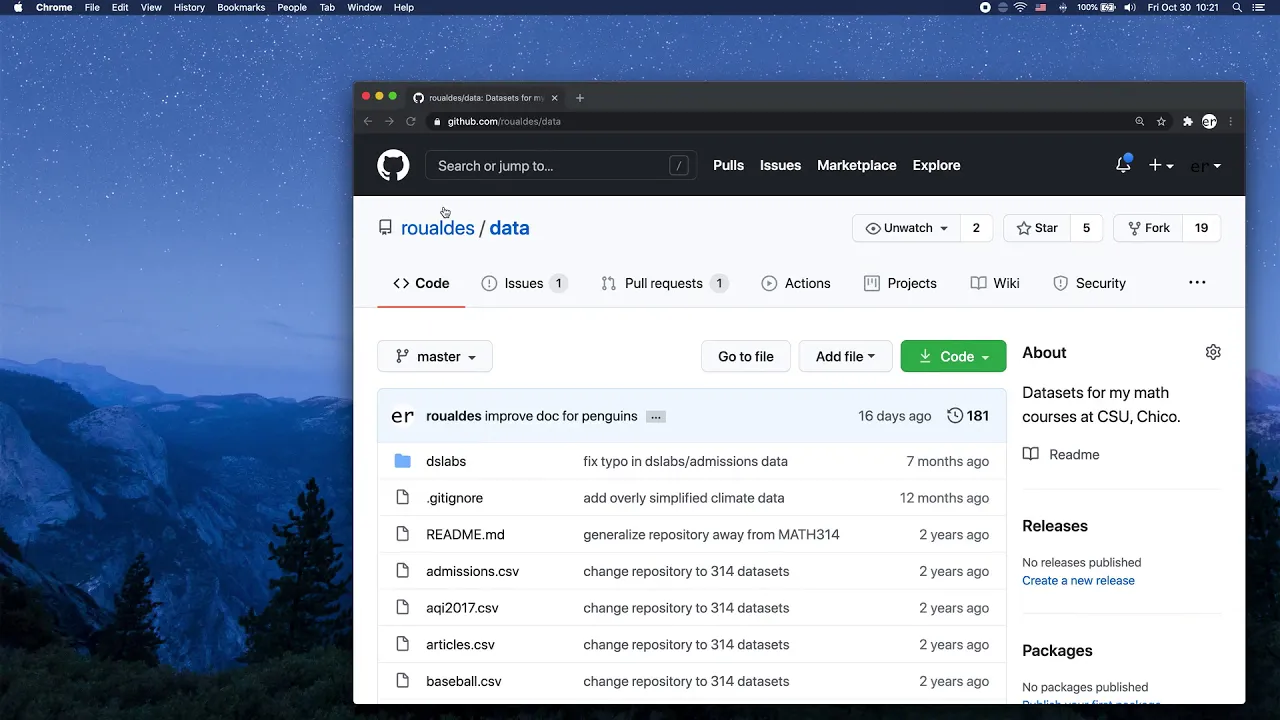Click the dslabs folder icon
Screen dimensions: 1280x720
[402, 461]
